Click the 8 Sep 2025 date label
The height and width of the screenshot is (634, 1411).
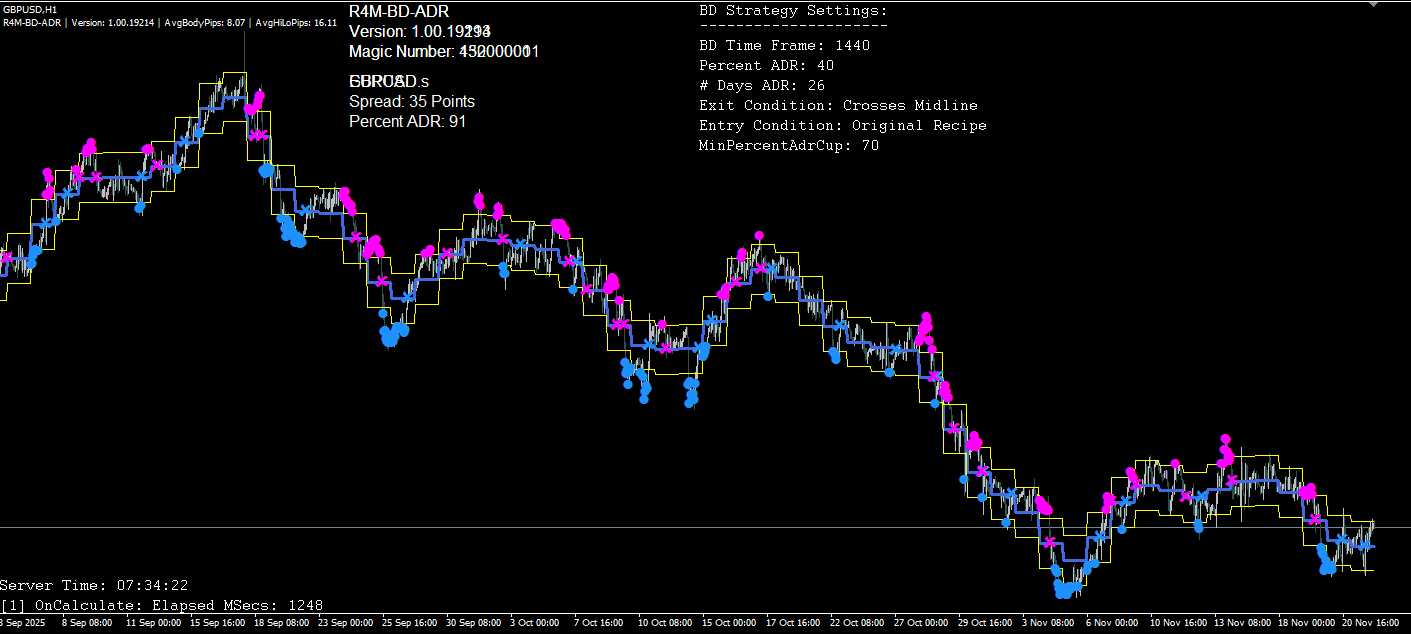22,622
